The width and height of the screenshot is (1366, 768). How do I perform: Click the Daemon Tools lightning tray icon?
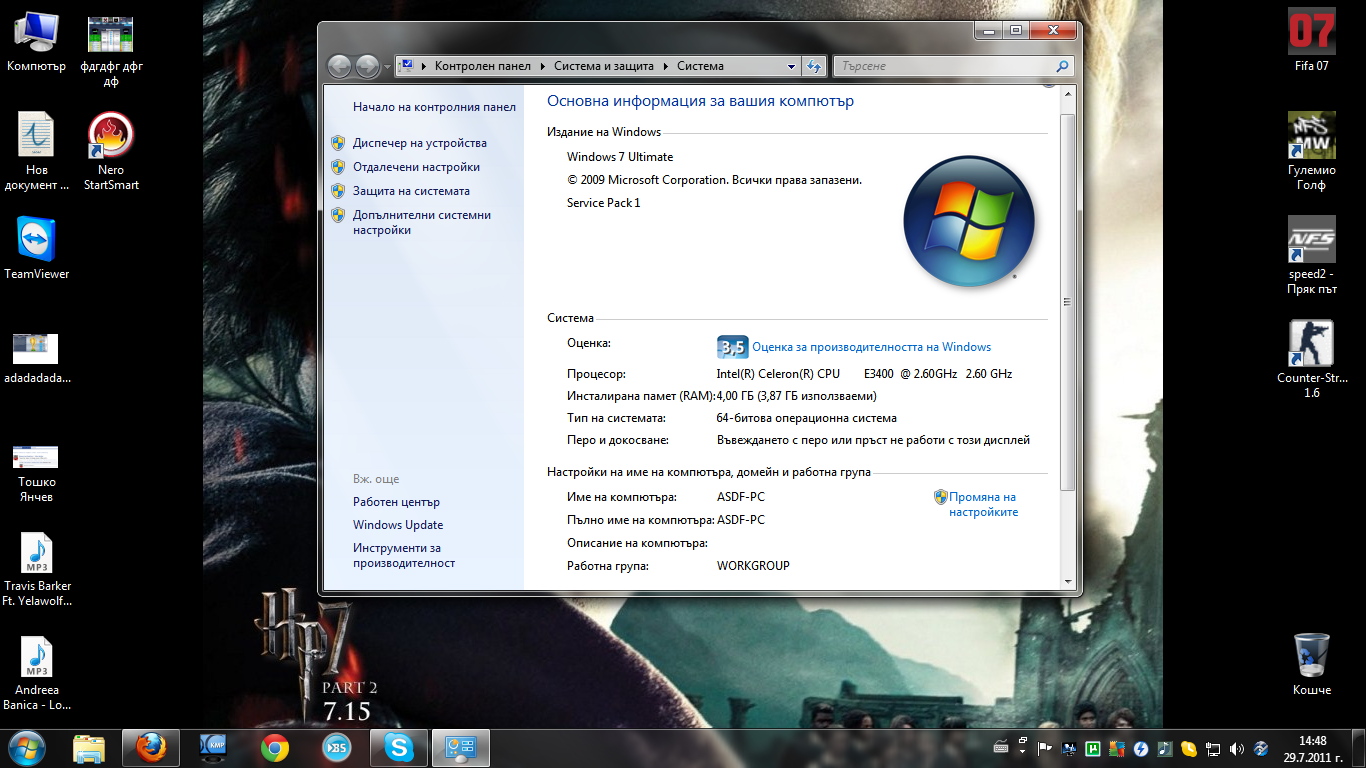pos(1142,748)
